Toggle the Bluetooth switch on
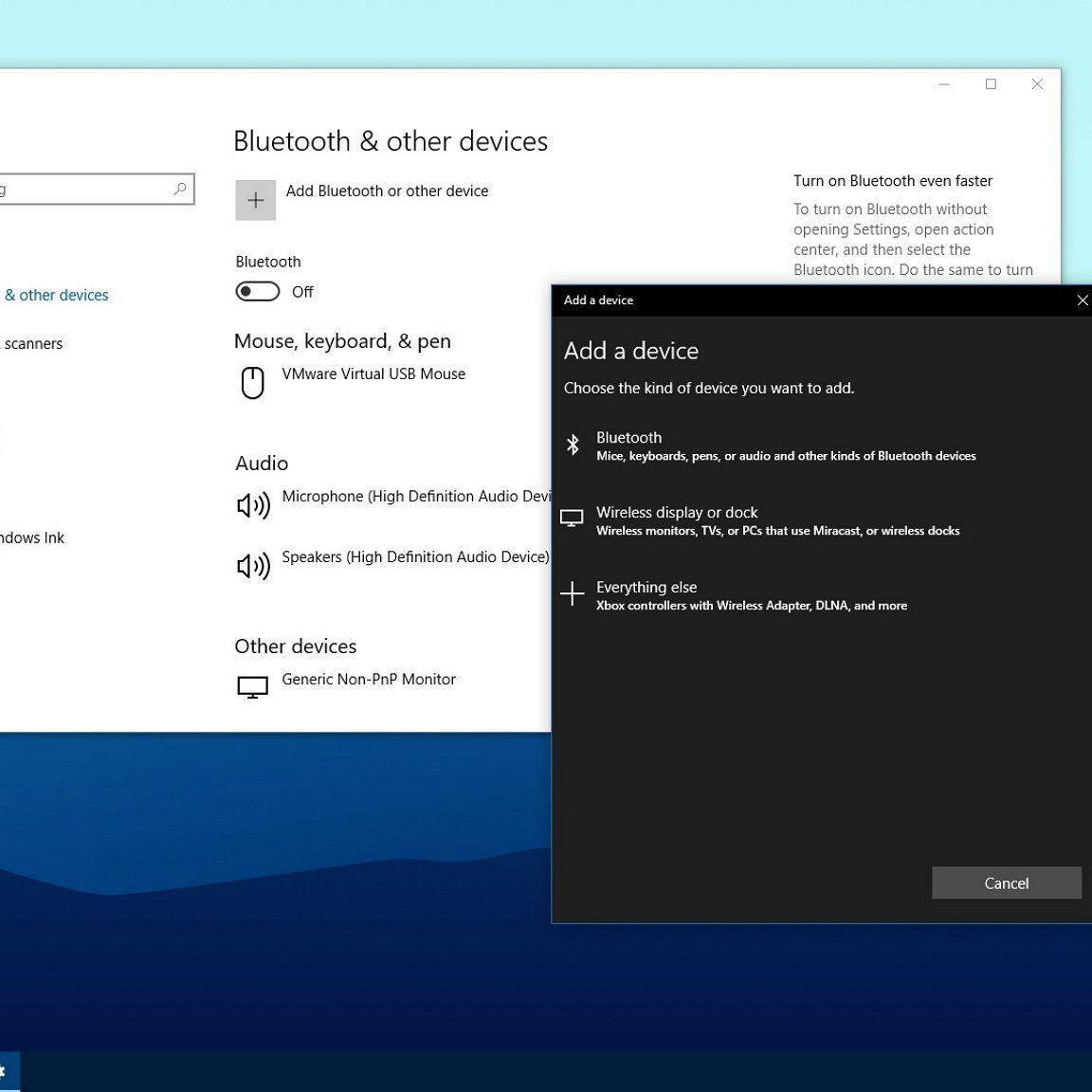This screenshot has width=1092, height=1092. [257, 292]
